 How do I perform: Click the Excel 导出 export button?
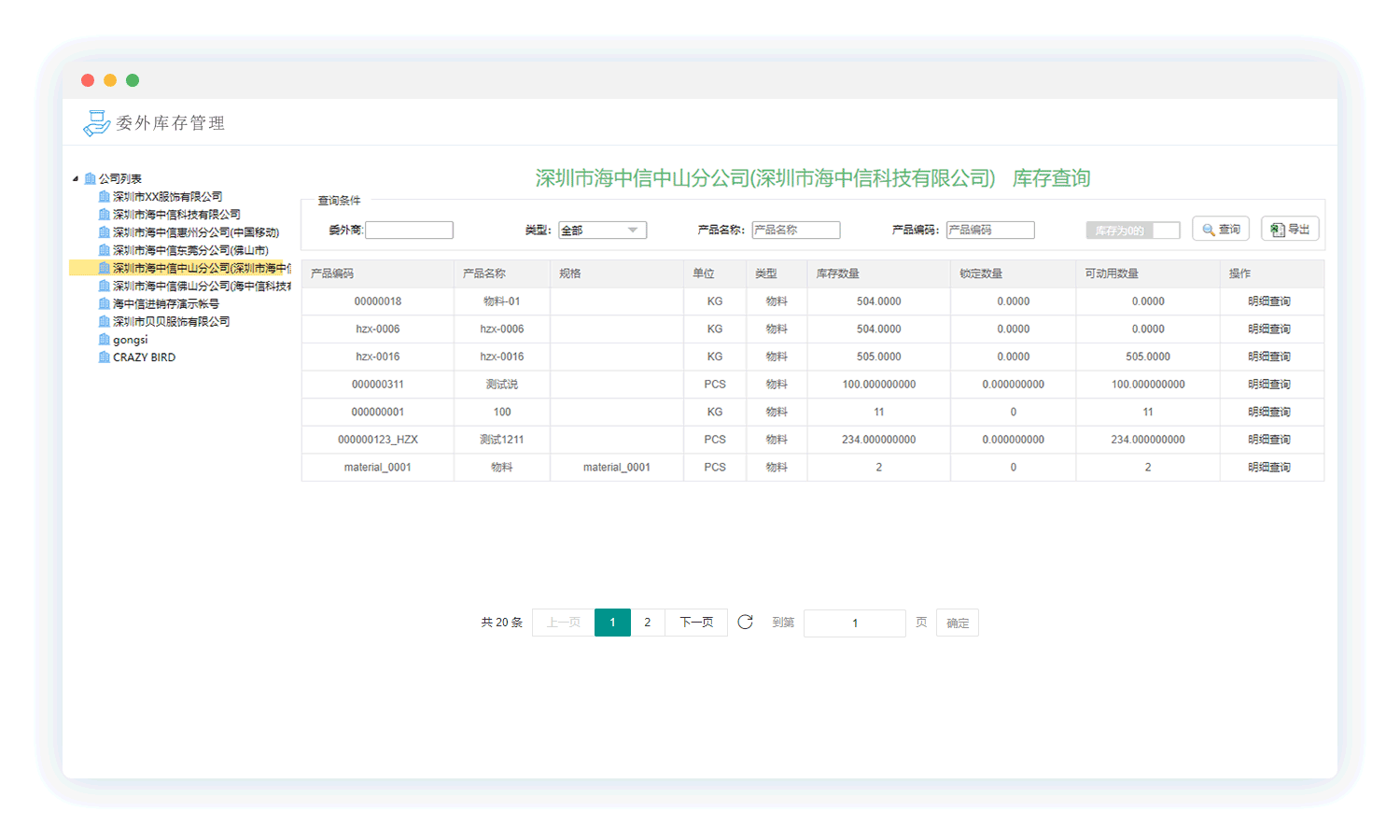point(1289,230)
